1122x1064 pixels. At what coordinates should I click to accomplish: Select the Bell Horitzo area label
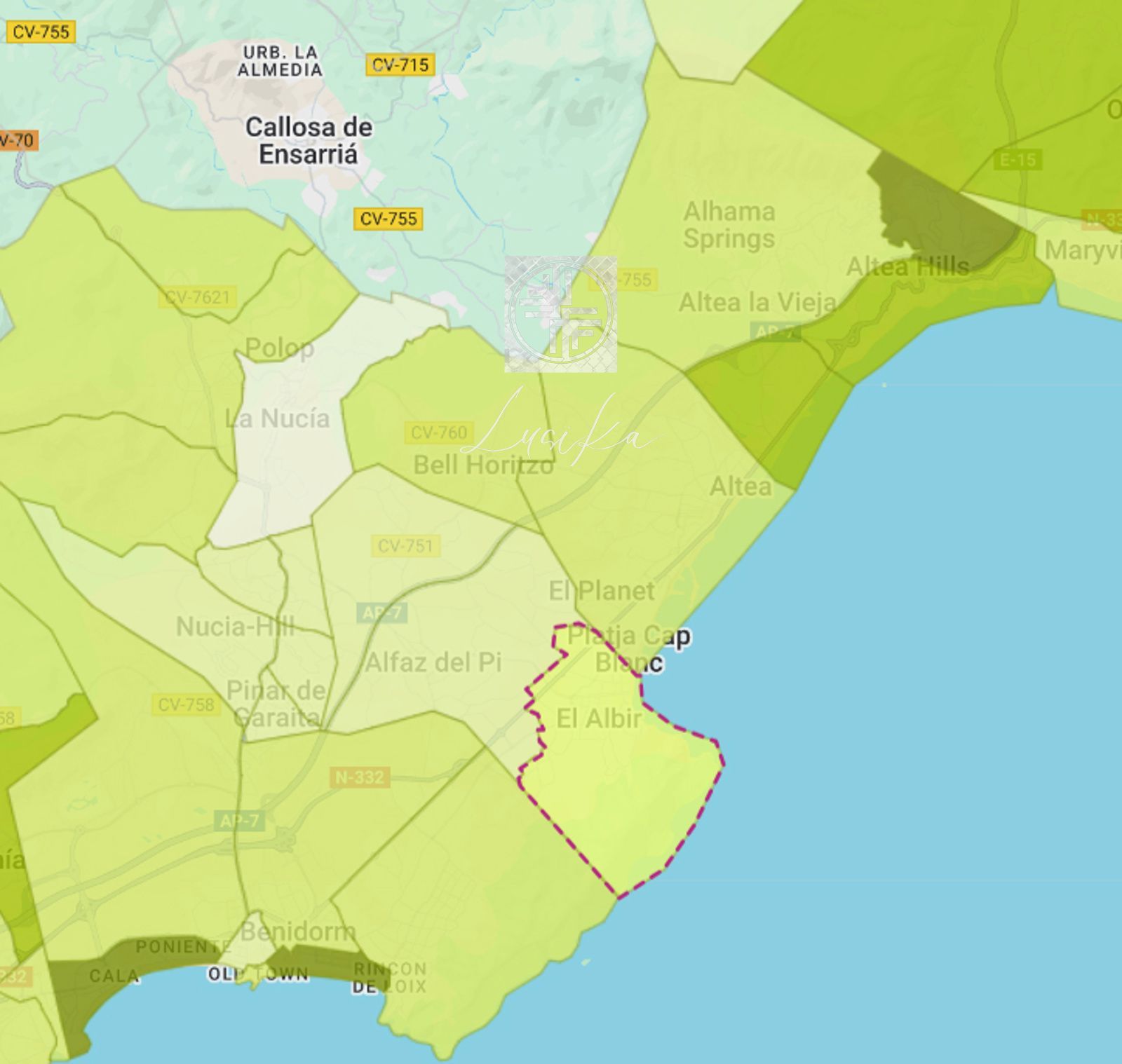(483, 464)
